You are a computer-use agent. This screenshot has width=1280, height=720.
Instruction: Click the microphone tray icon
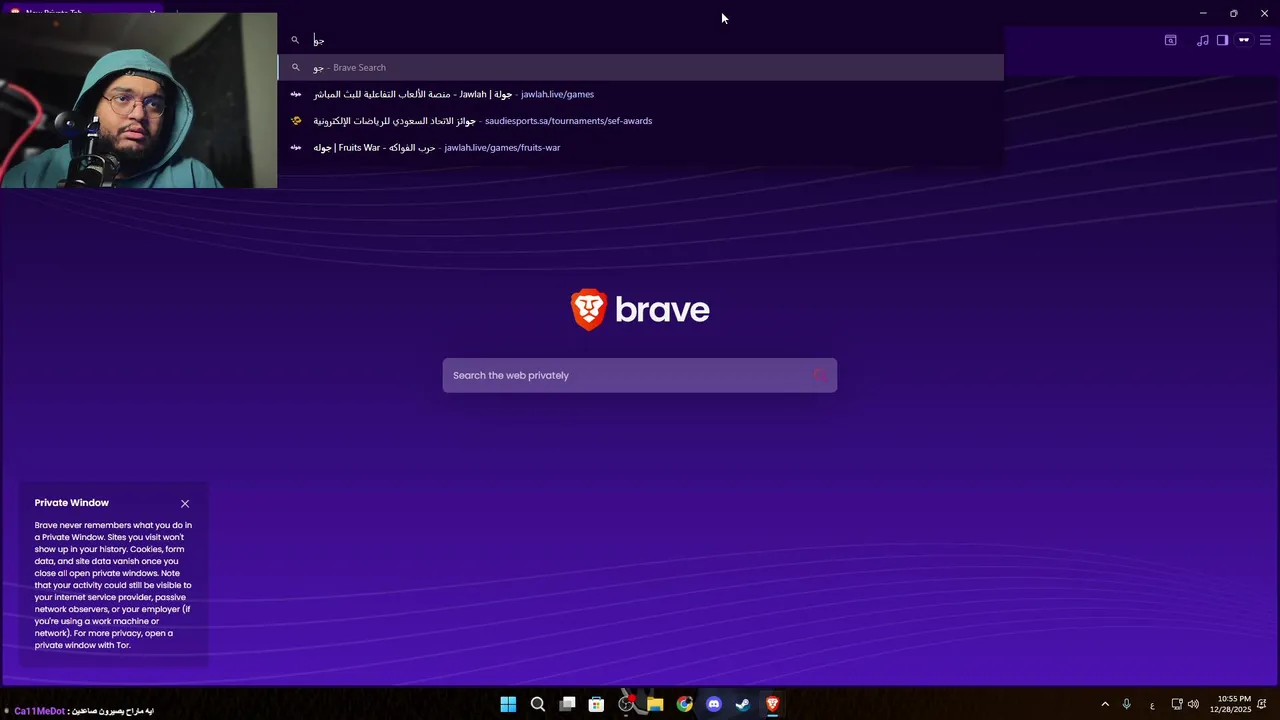(1127, 704)
